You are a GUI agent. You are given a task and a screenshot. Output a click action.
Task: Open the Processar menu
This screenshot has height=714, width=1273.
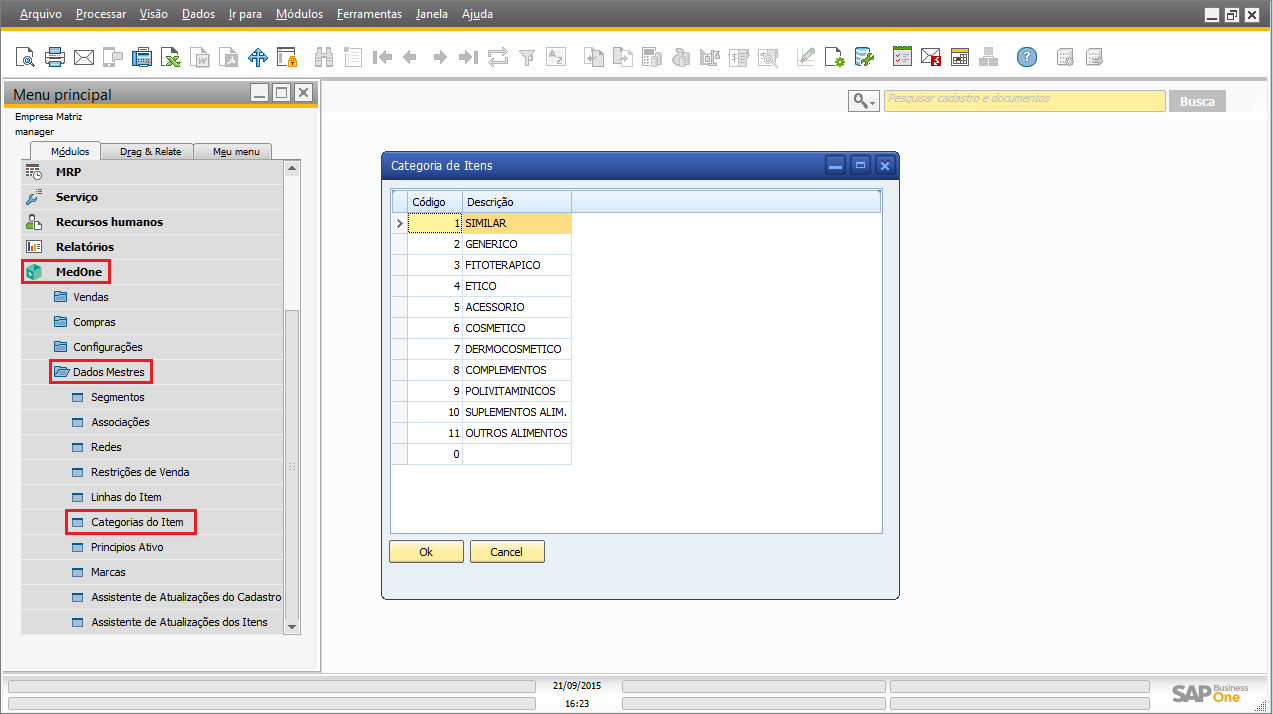pos(101,14)
